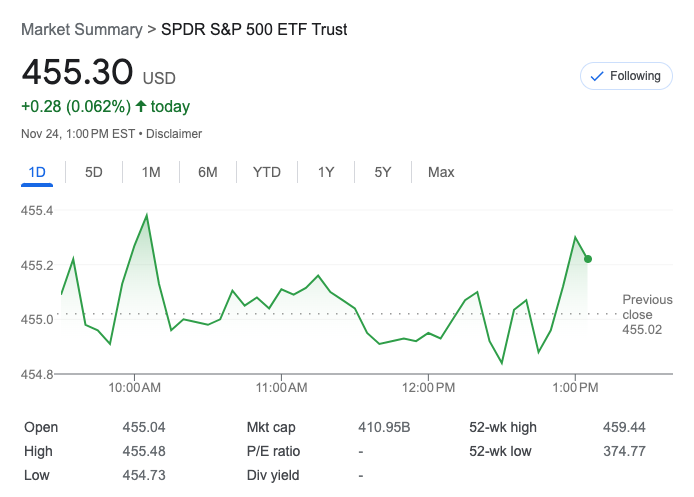The width and height of the screenshot is (694, 497).
Task: Click the 454.8 y-axis label
Action: pos(37,375)
